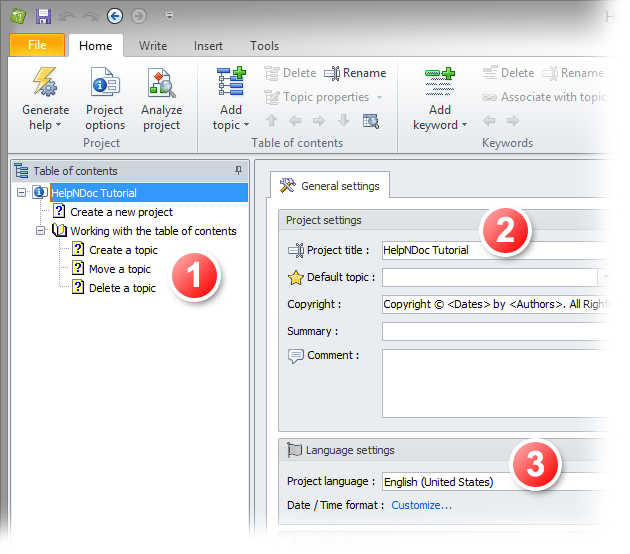
Task: Navigate forward with the grey arrow button
Action: (139, 16)
